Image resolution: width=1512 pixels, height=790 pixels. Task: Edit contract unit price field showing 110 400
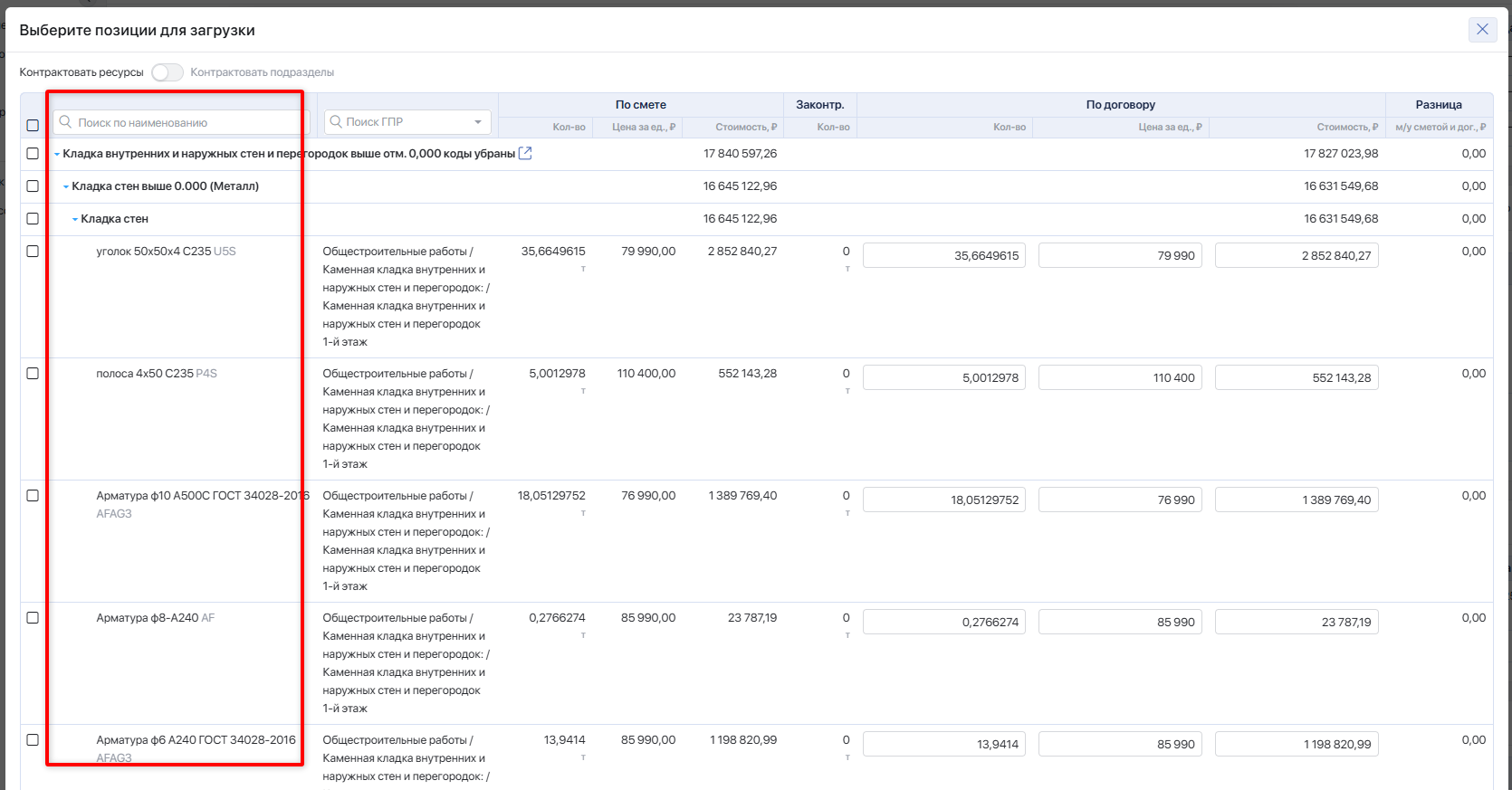[x=1119, y=378]
